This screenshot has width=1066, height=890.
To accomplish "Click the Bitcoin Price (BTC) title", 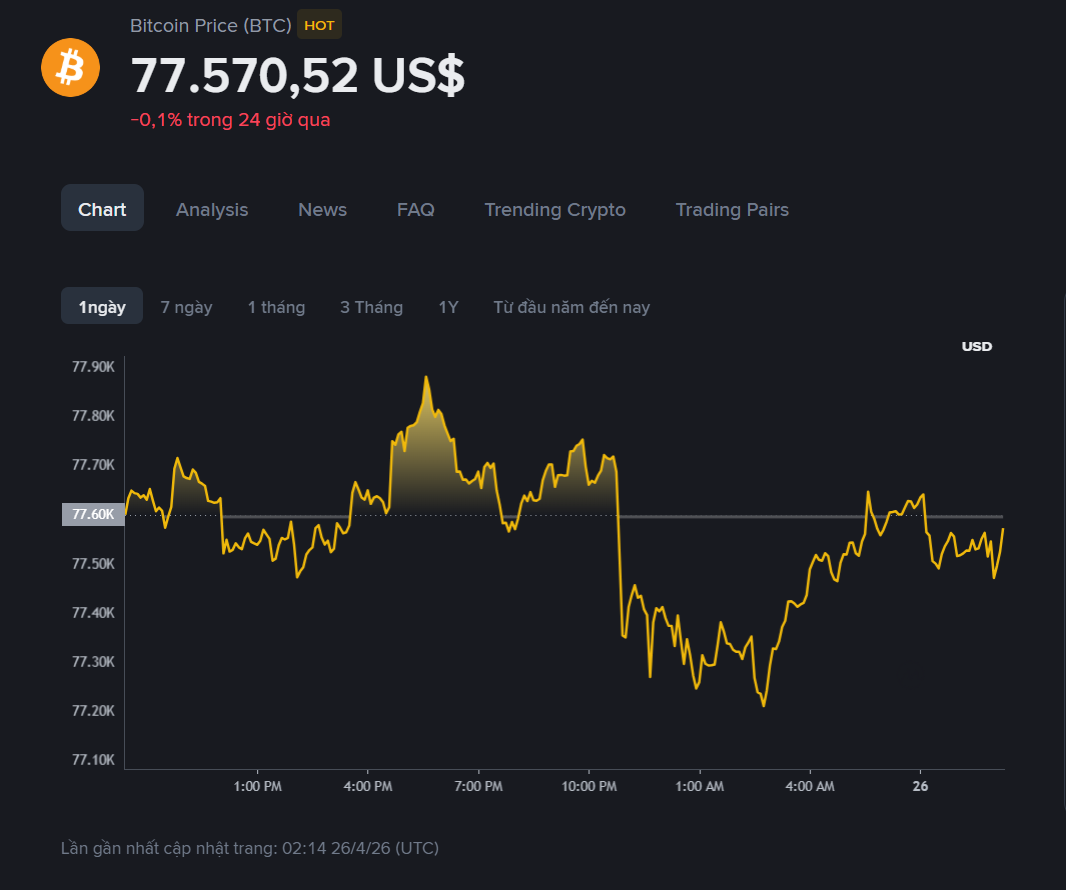I will 210,25.
